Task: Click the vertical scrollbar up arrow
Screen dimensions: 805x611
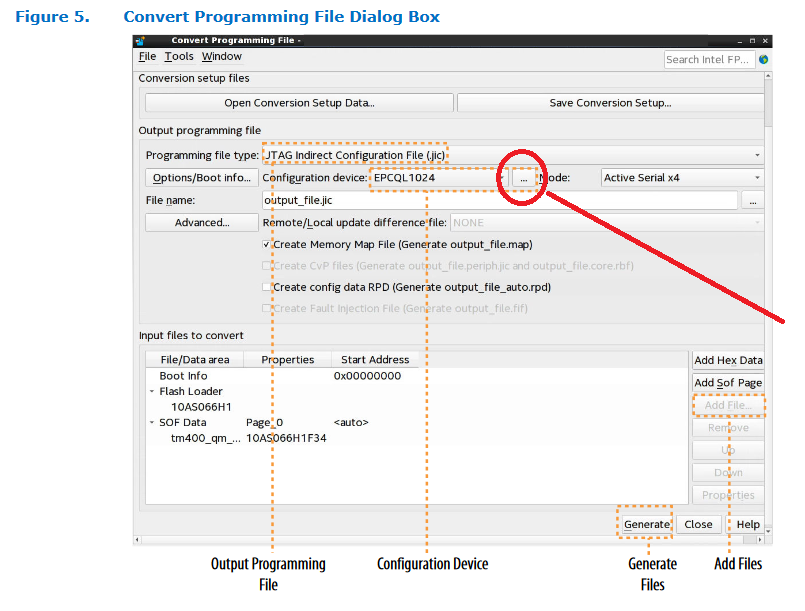Action: coord(768,76)
